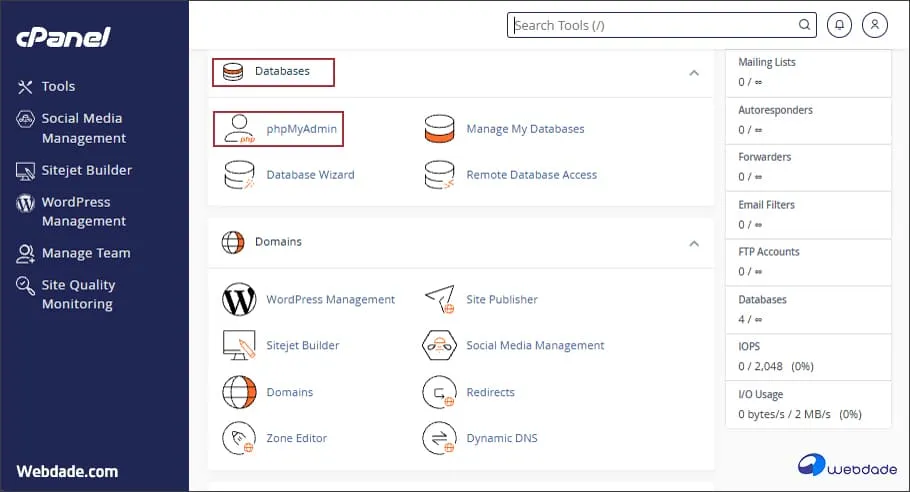Collapse the Domains section chevron
Screen dimensions: 910x492
click(693, 242)
